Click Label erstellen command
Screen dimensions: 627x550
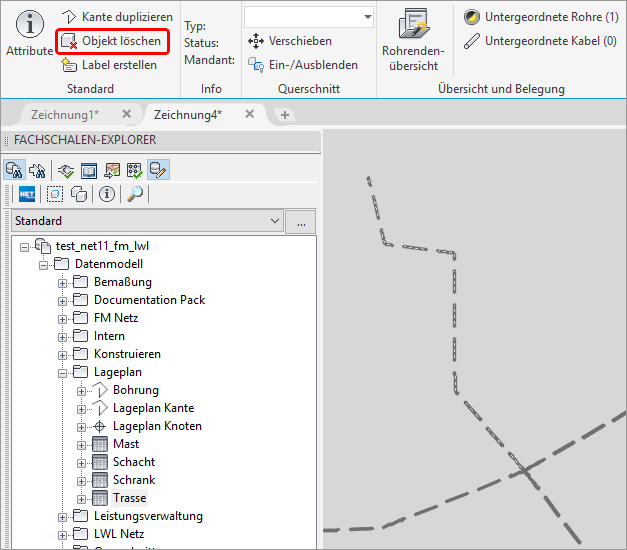pyautogui.click(x=109, y=65)
